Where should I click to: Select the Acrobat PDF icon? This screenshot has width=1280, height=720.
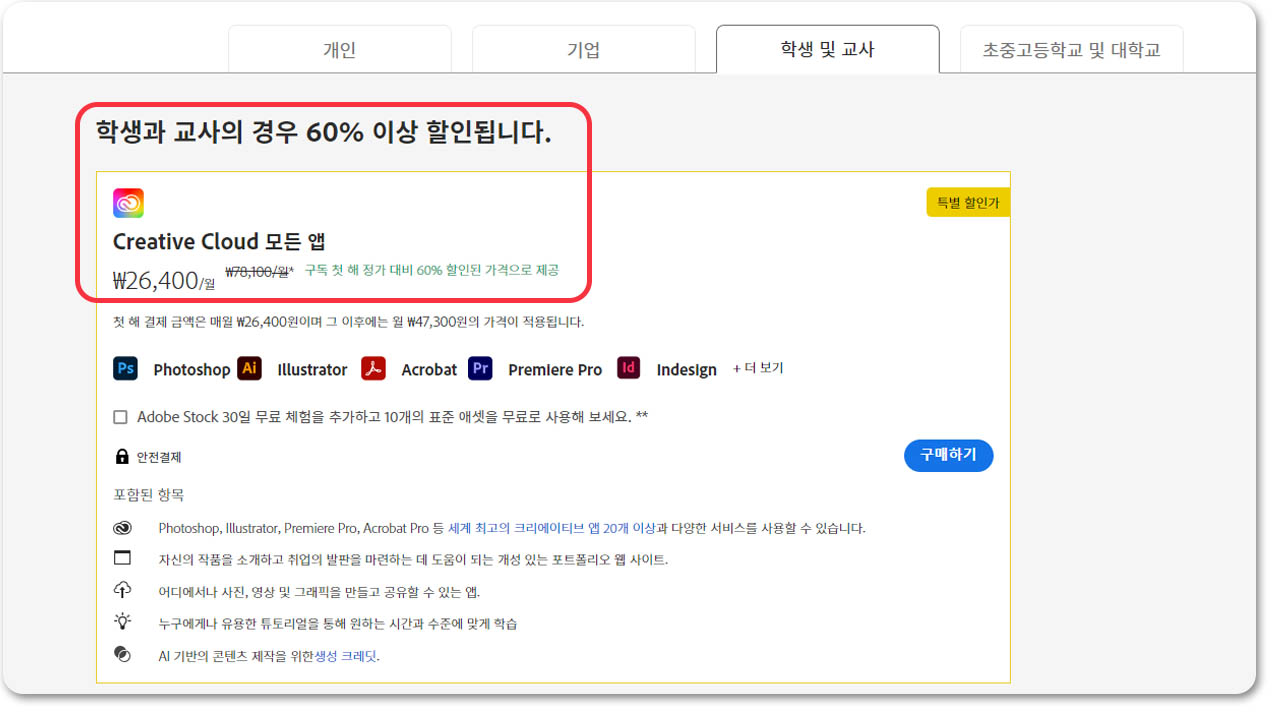373,368
